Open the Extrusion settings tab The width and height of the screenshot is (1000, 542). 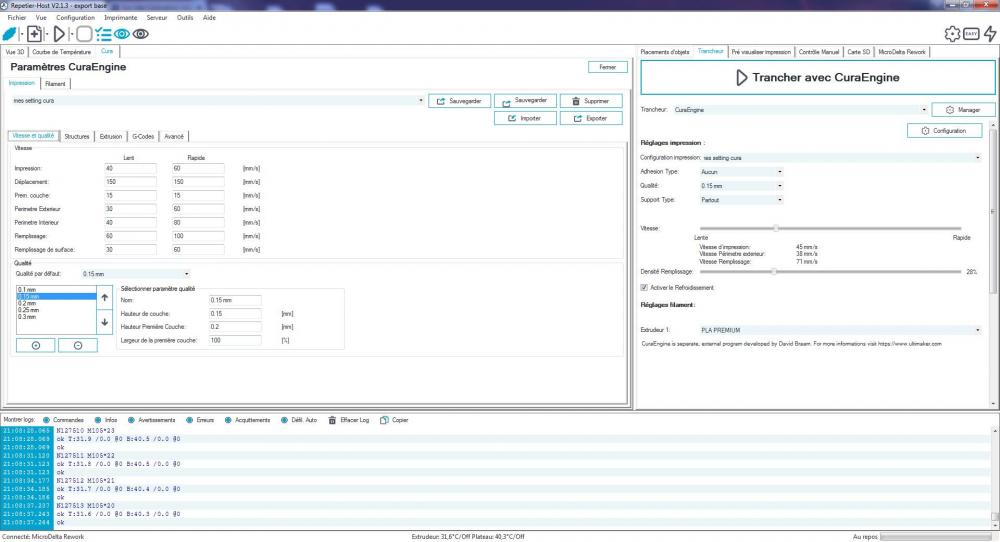[x=110, y=136]
